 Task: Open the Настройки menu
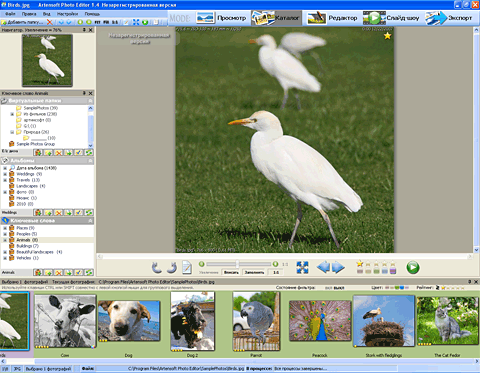coord(67,14)
